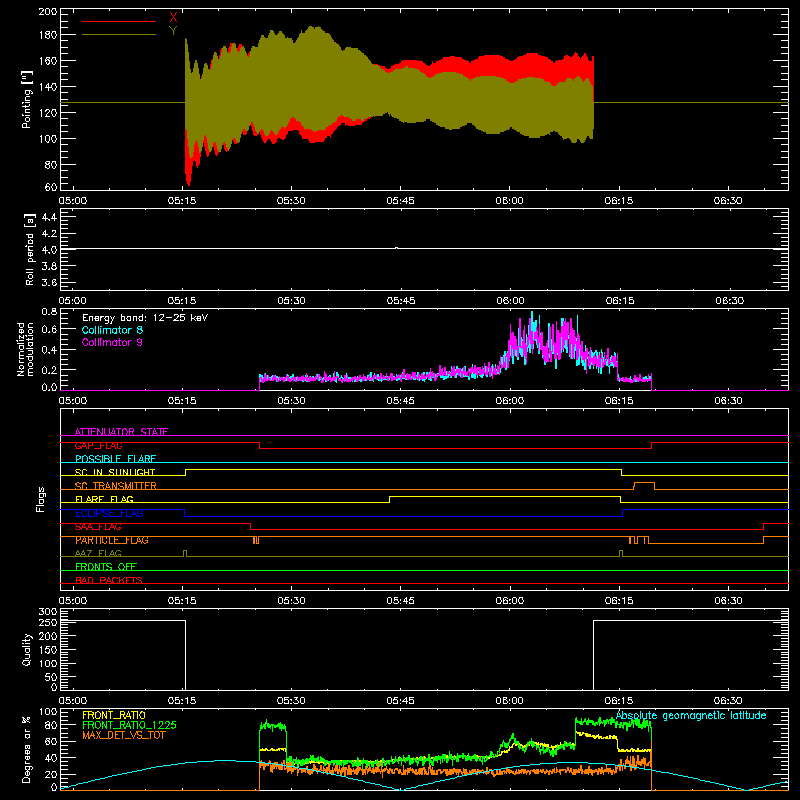Select the olive flag label under PARTICLE_FLAG
This screenshot has width=800, height=800.
tap(98, 553)
